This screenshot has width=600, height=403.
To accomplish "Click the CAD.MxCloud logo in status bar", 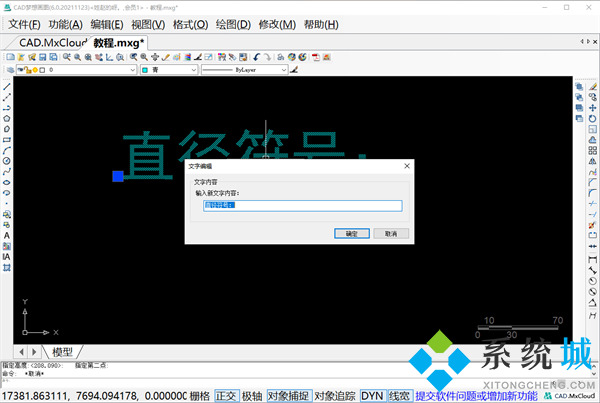I will pyautogui.click(x=569, y=396).
